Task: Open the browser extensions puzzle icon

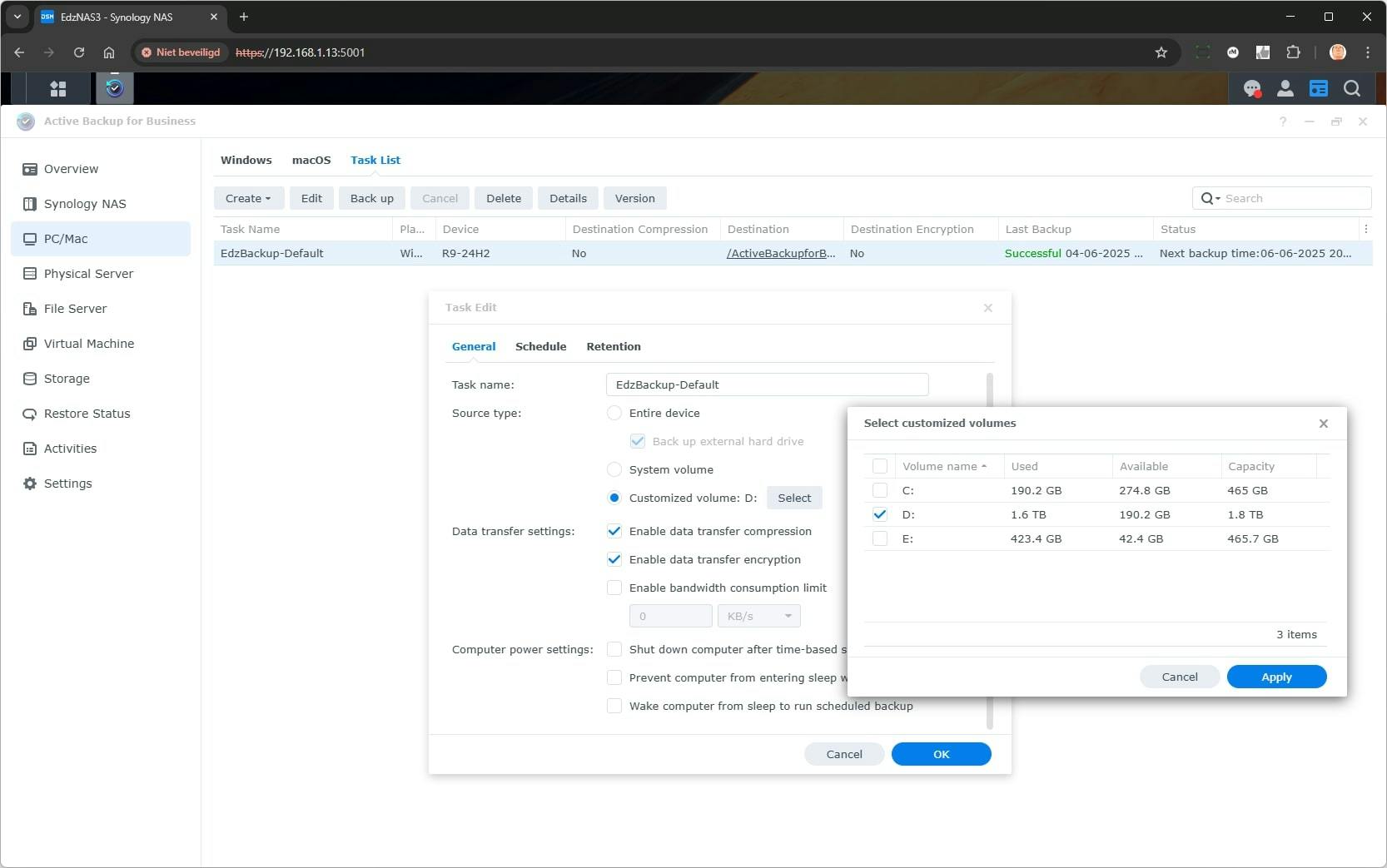Action: (x=1293, y=52)
